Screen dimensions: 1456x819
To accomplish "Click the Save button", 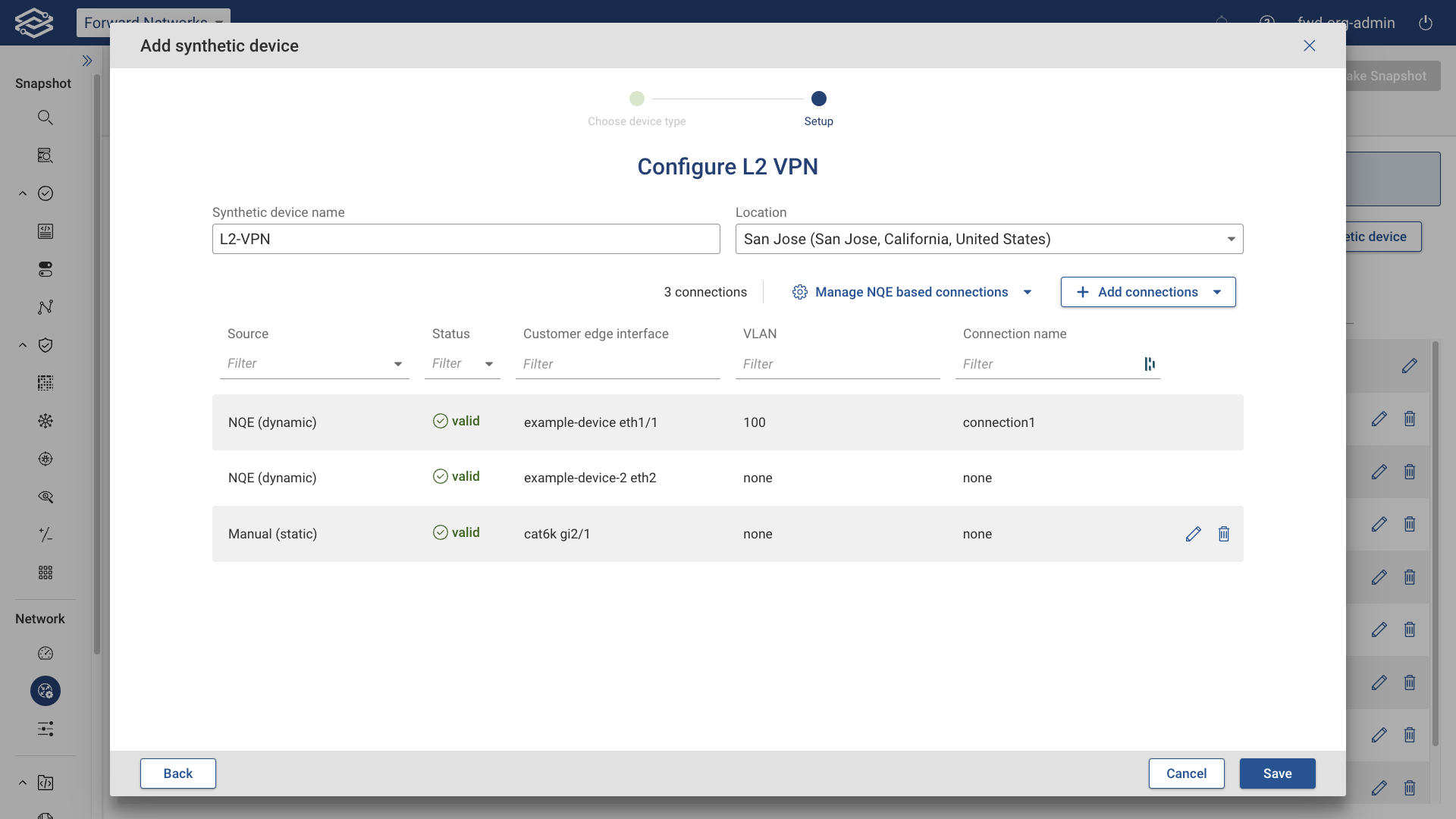I will click(x=1277, y=773).
